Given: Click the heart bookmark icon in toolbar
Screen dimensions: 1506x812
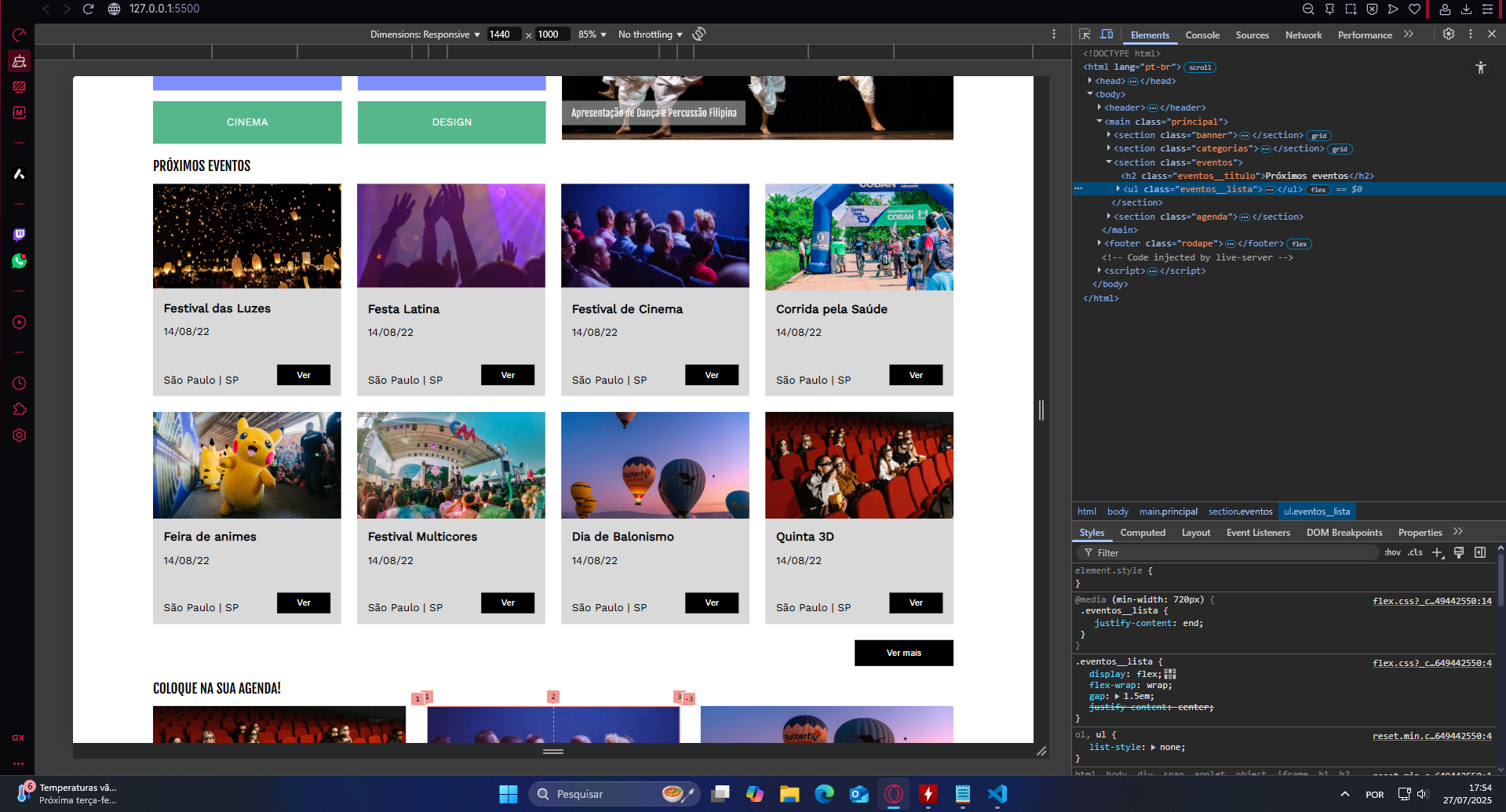Looking at the screenshot, I should [x=1414, y=9].
